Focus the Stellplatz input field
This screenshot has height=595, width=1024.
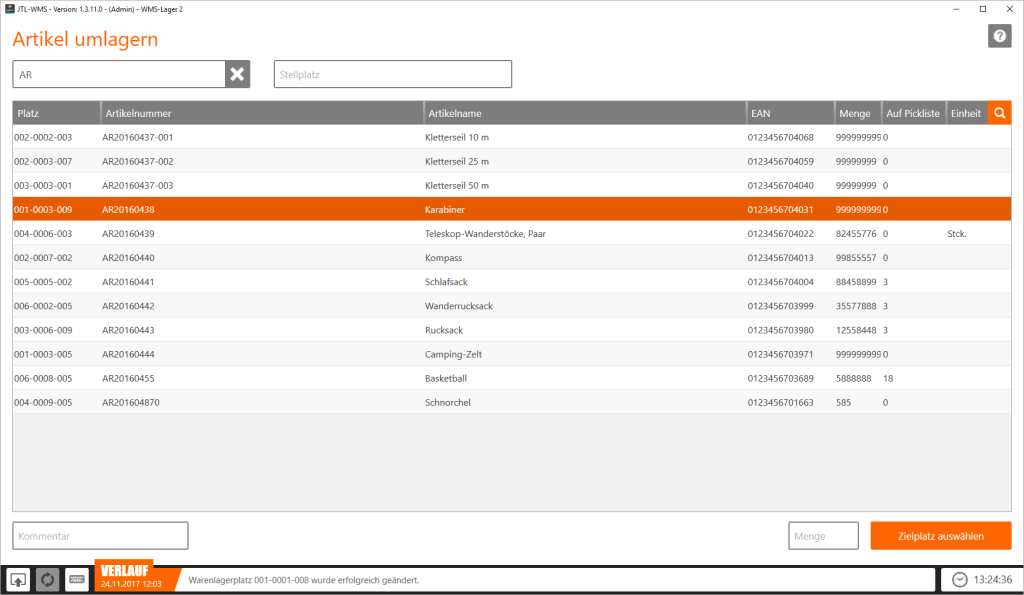point(392,74)
